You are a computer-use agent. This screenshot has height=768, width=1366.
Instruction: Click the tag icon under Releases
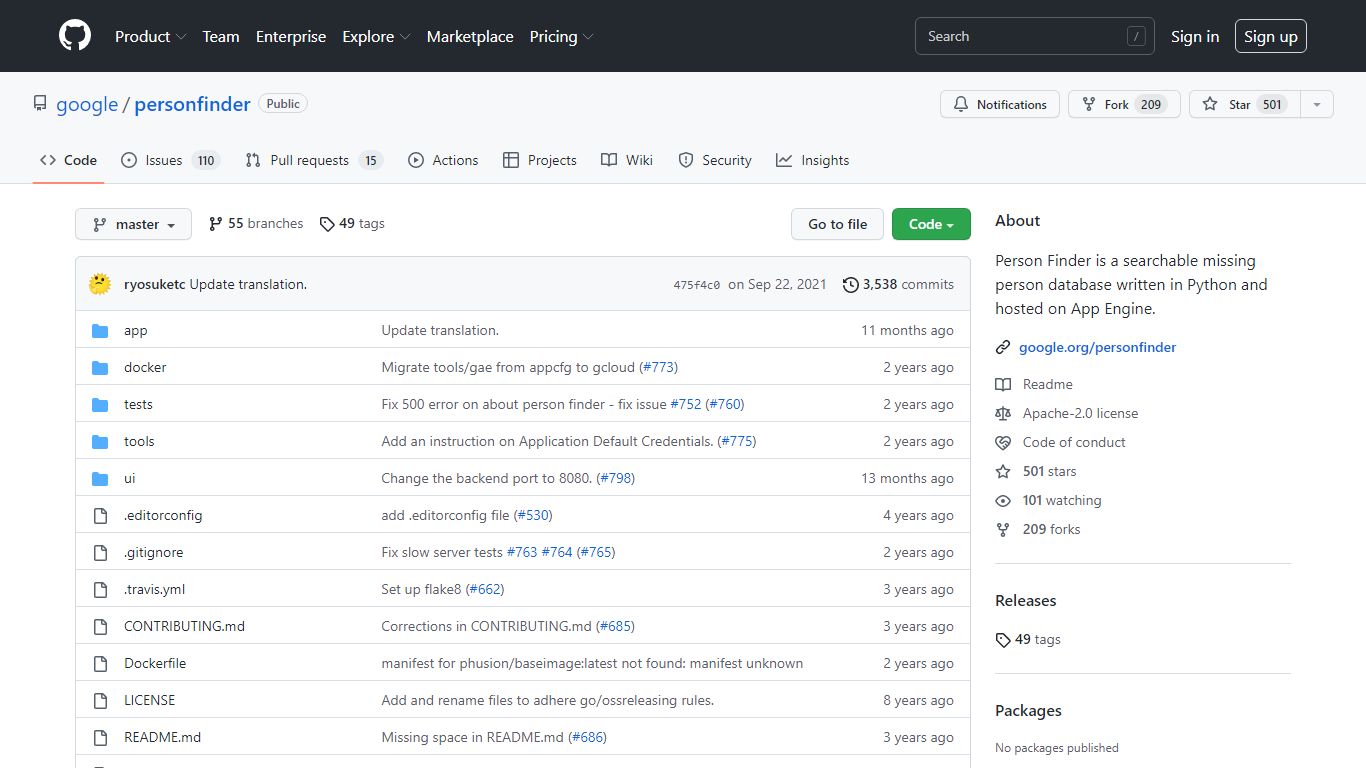[1003, 640]
